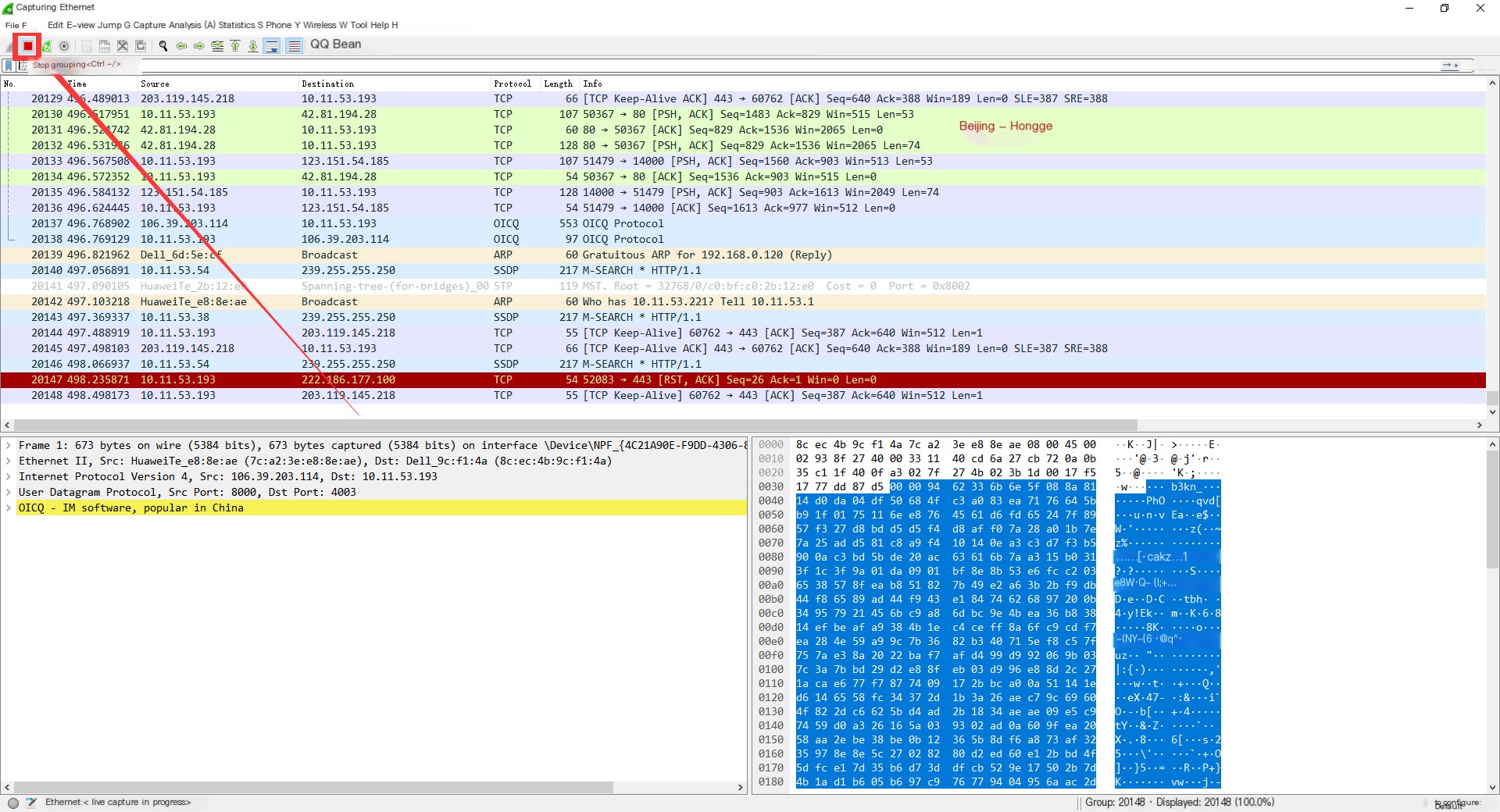Select packet 20137 OICQ Protocol row
Image resolution: width=1500 pixels, height=812 pixels.
[743, 224]
